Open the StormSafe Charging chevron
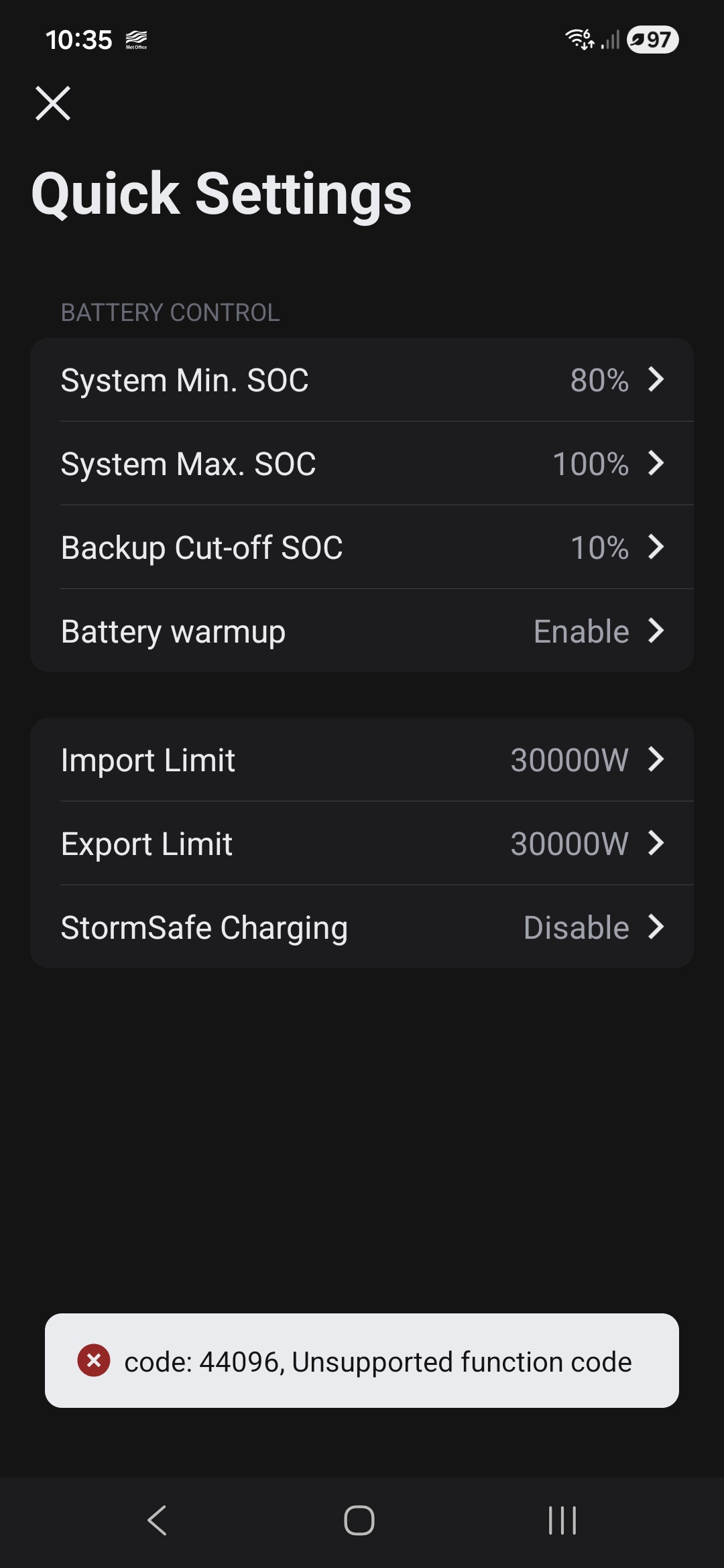Image resolution: width=724 pixels, height=1568 pixels. point(656,927)
